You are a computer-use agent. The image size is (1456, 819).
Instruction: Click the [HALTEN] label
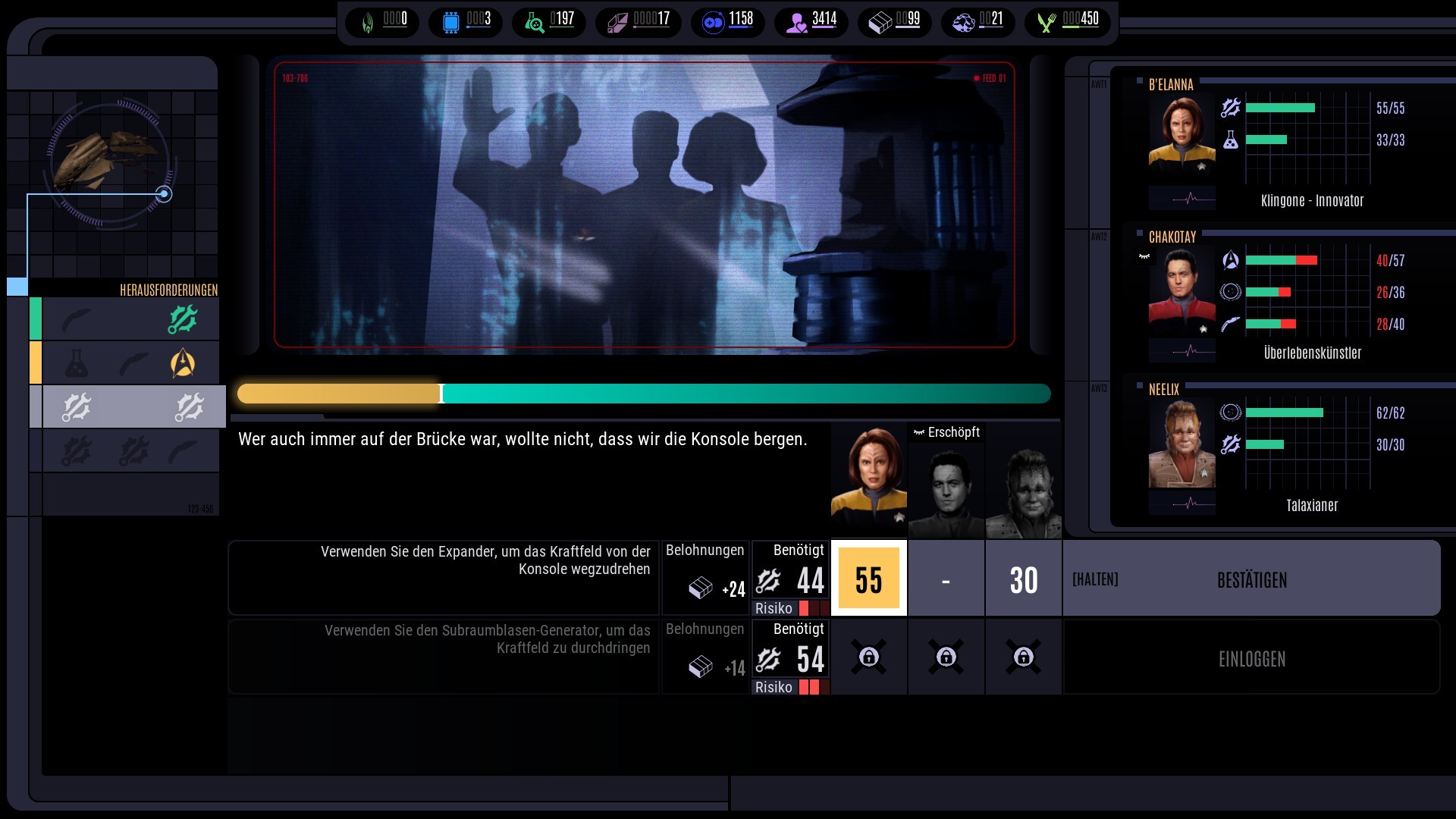tap(1095, 580)
